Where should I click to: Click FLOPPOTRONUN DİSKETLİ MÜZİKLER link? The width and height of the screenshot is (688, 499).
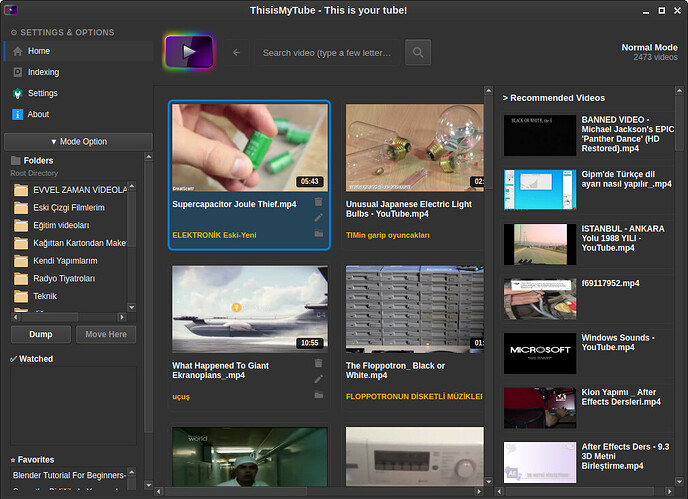(x=414, y=397)
